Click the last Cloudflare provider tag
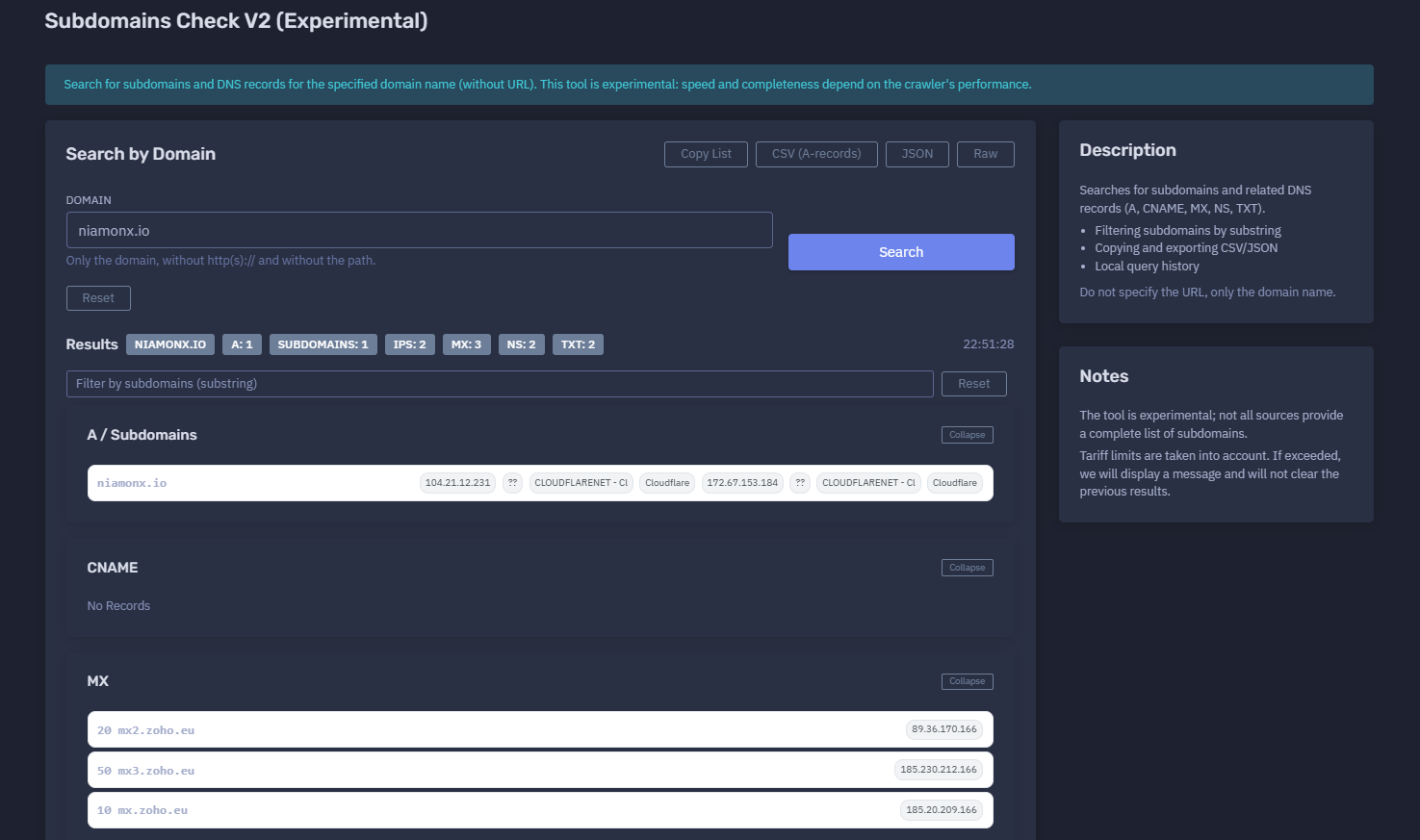Screen dimensions: 1420x840 pyautogui.click(x=955, y=483)
